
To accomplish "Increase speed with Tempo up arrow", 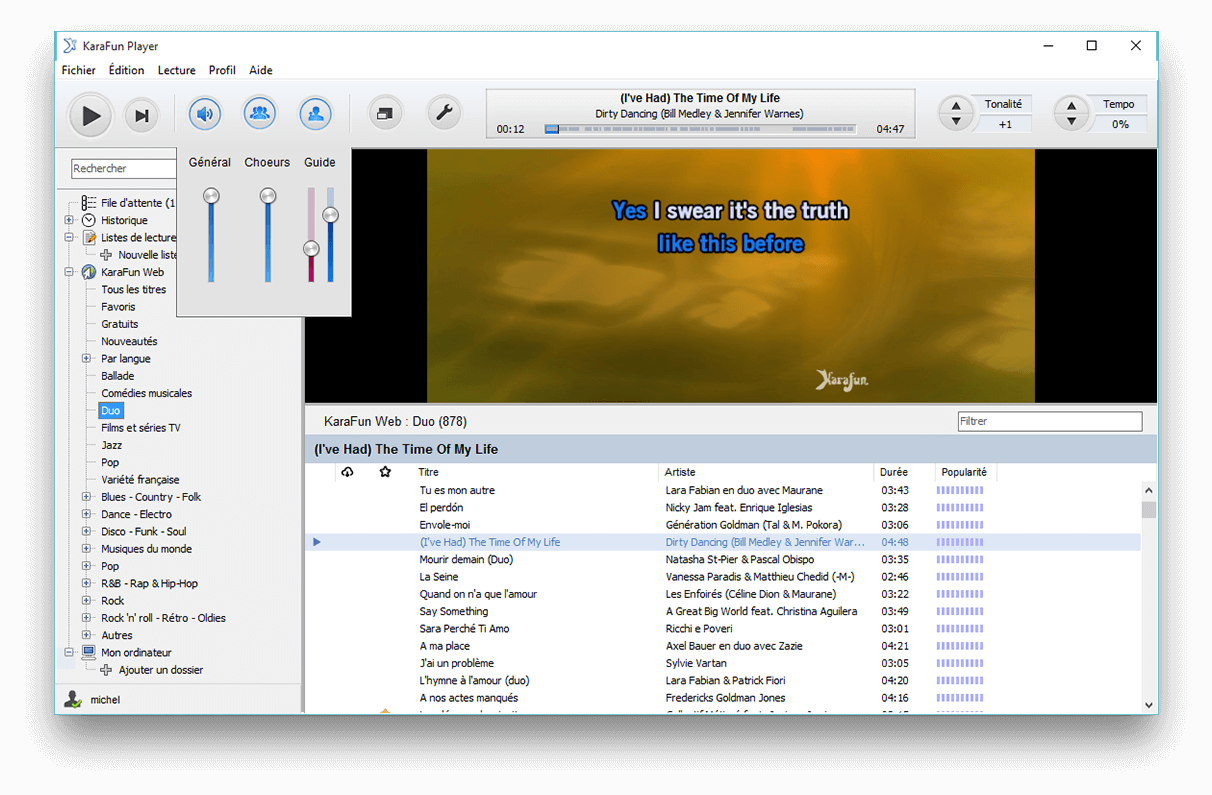I will click(1072, 106).
